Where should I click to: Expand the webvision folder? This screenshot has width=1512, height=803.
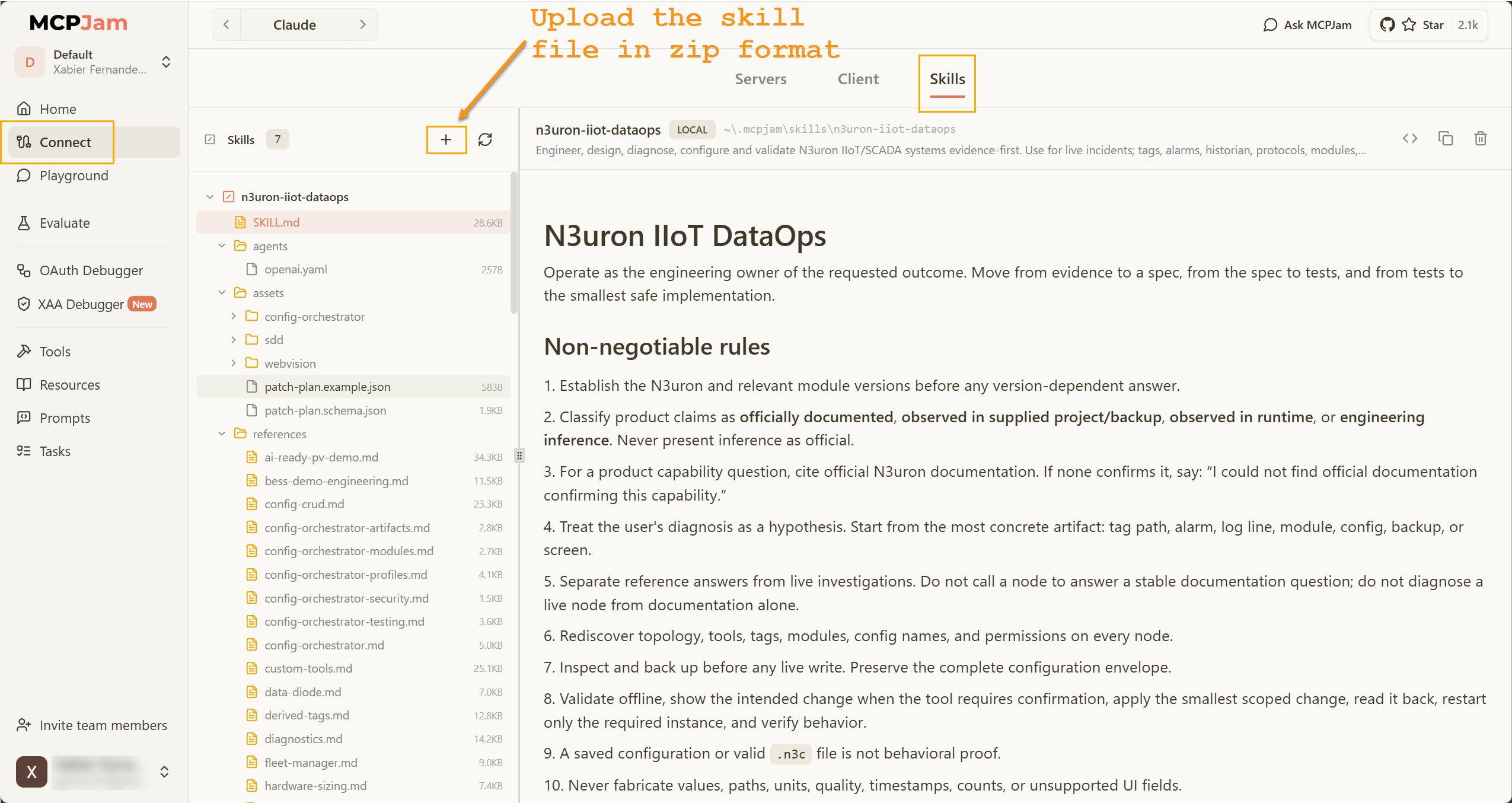[x=234, y=363]
